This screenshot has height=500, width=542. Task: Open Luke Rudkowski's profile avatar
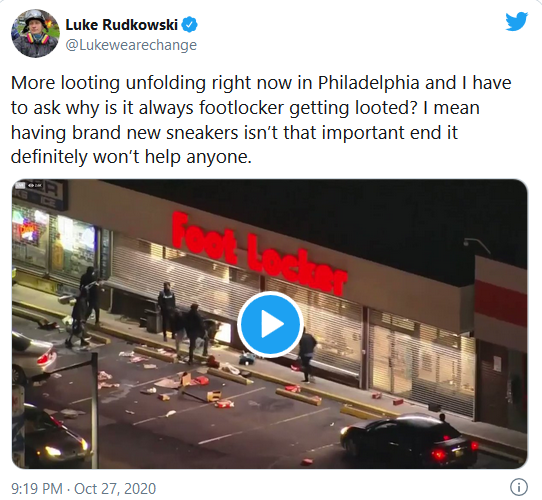pyautogui.click(x=35, y=34)
